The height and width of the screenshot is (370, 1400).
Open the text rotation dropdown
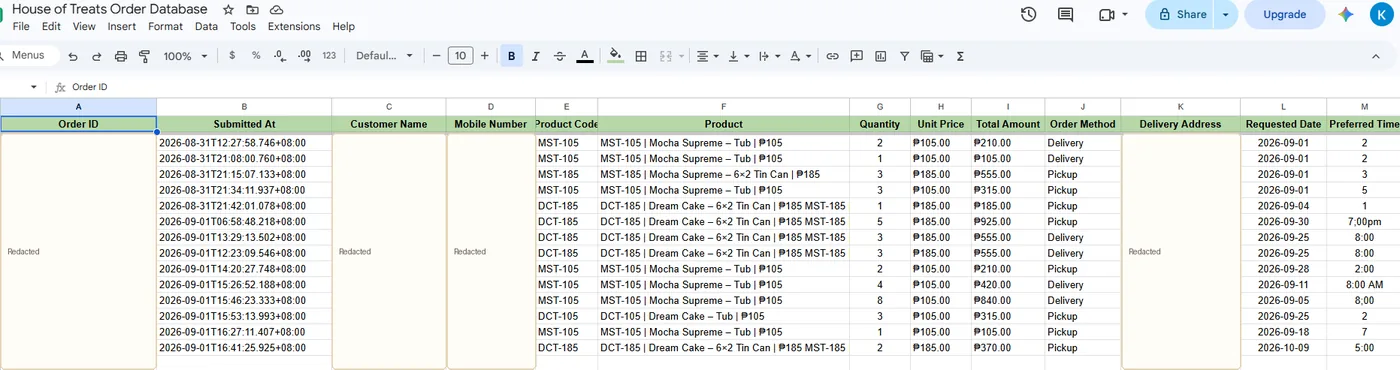coord(800,56)
